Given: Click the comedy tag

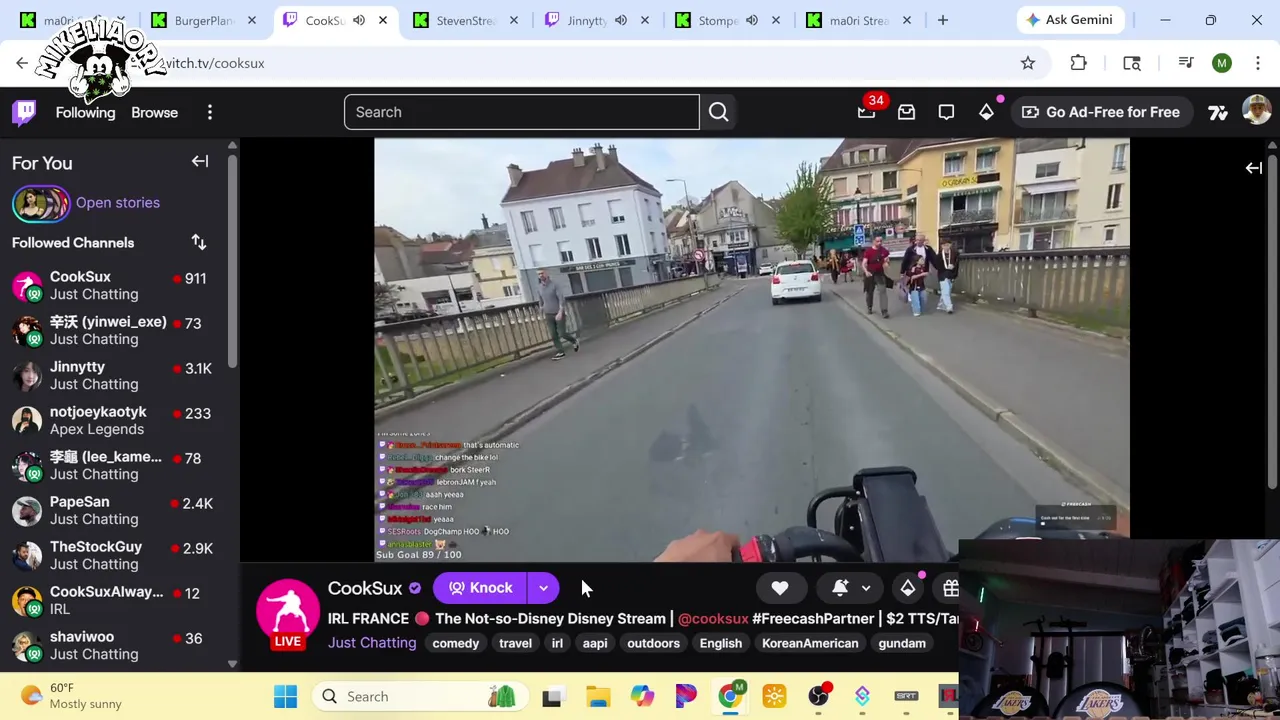Looking at the screenshot, I should (456, 643).
